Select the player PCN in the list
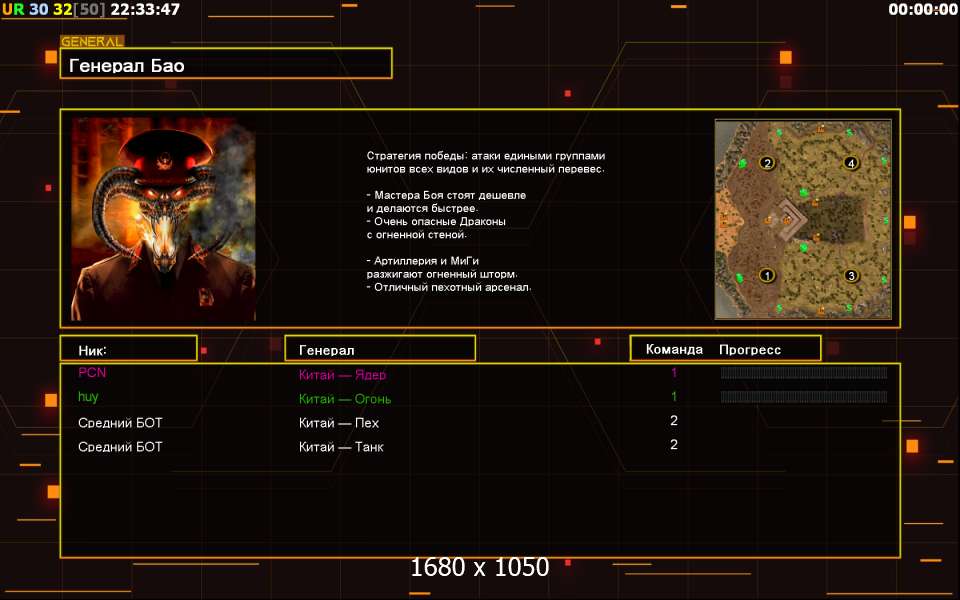This screenshot has width=960, height=600. click(92, 373)
